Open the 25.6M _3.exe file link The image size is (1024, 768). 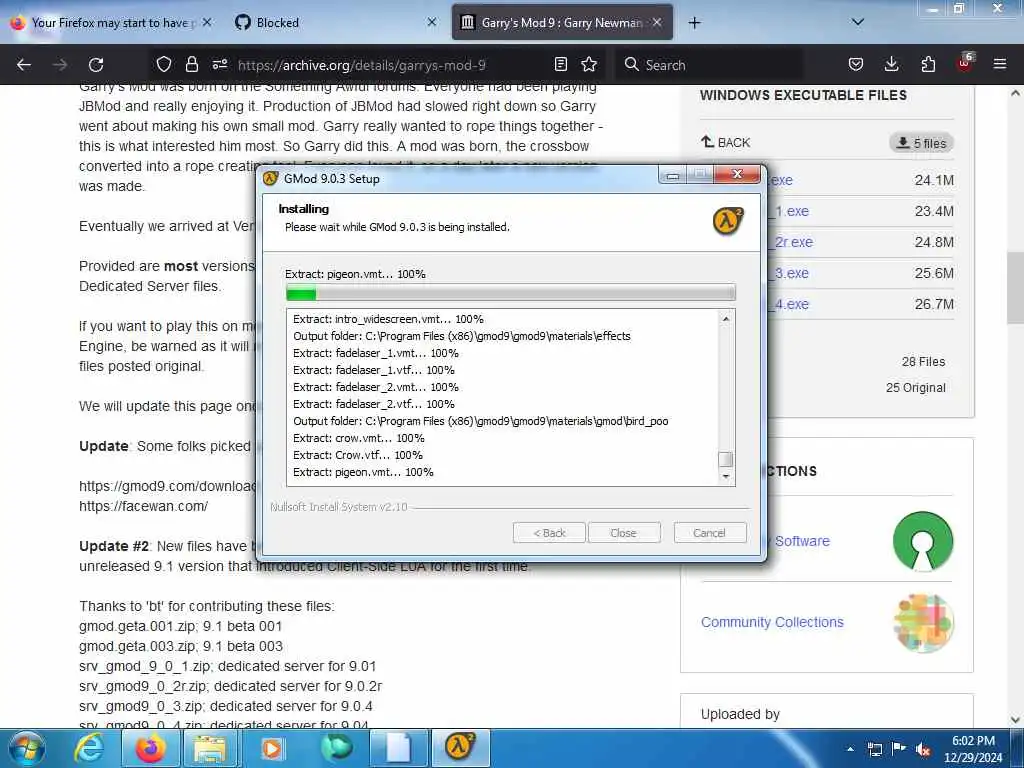[790, 273]
